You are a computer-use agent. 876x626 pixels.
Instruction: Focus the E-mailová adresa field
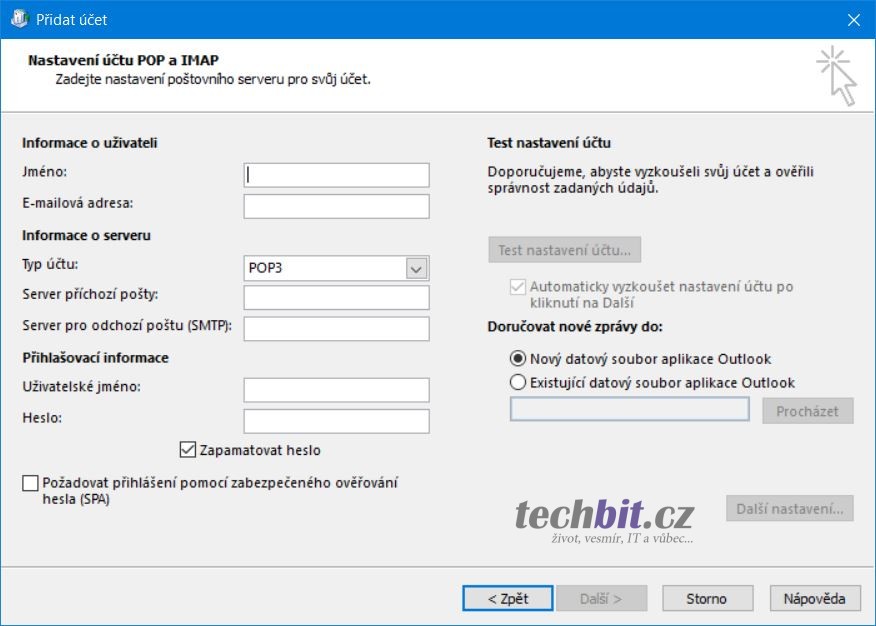(336, 206)
